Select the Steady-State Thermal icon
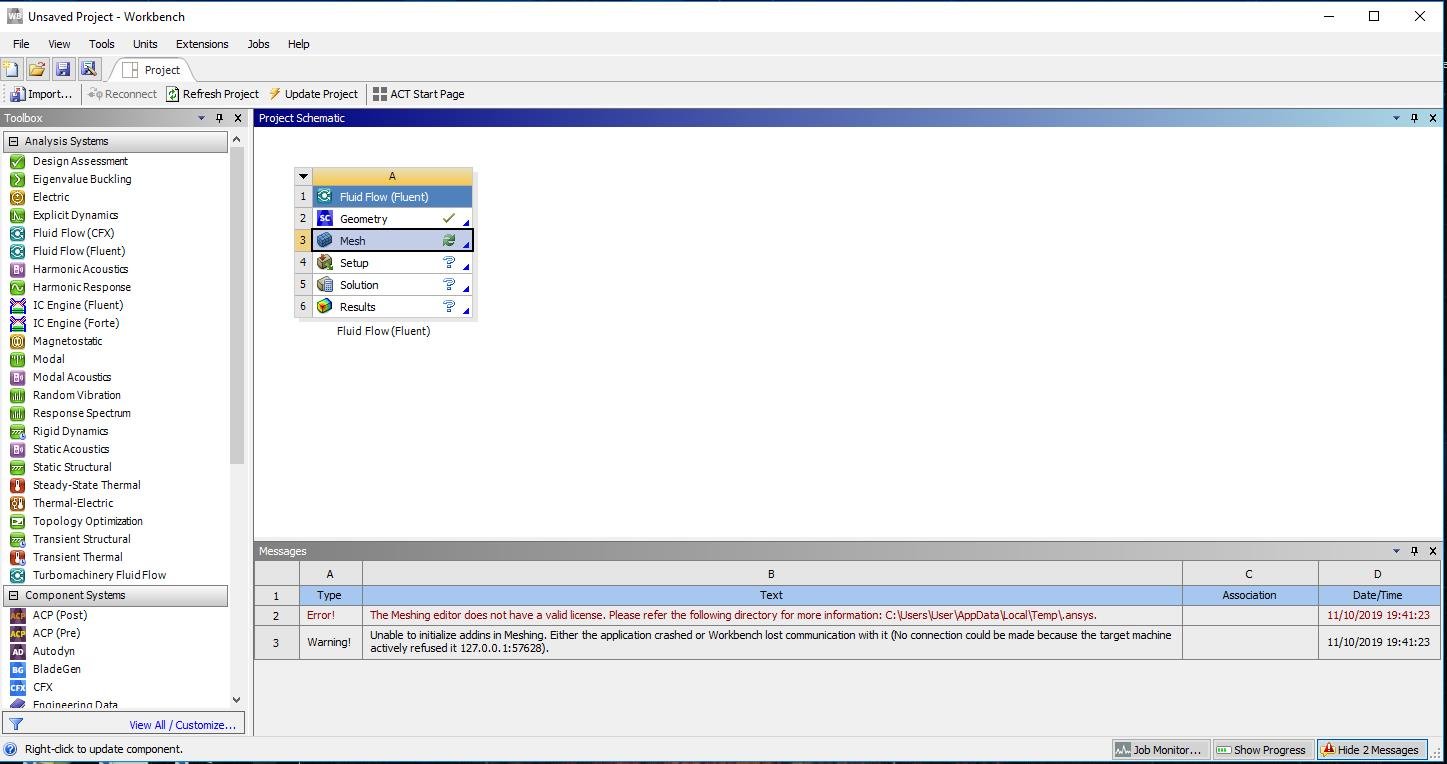Screen dimensions: 1447x764 click(17, 485)
